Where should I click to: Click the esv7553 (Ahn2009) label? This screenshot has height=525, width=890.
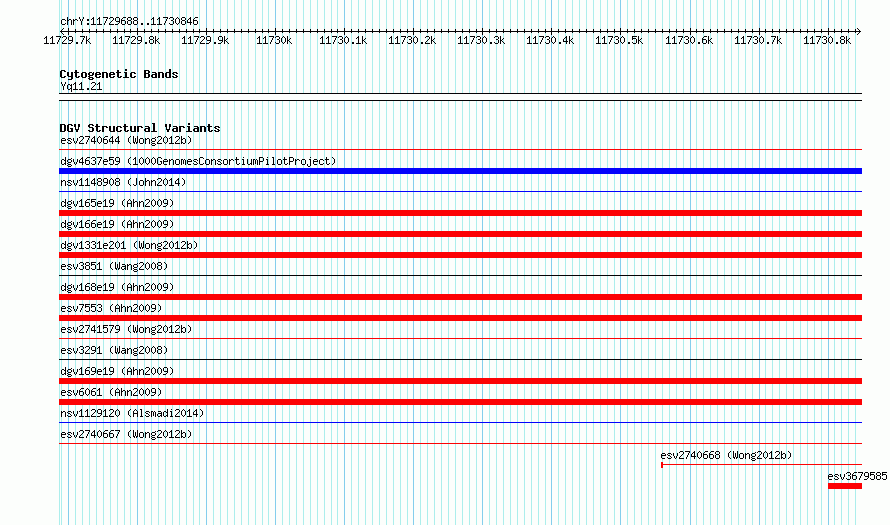pos(111,308)
